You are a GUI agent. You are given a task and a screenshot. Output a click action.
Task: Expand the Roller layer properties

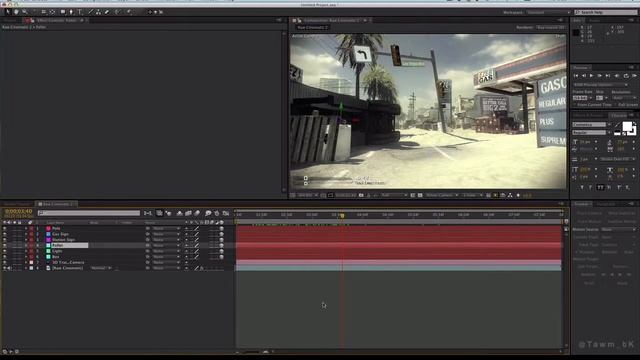[x=26, y=246]
